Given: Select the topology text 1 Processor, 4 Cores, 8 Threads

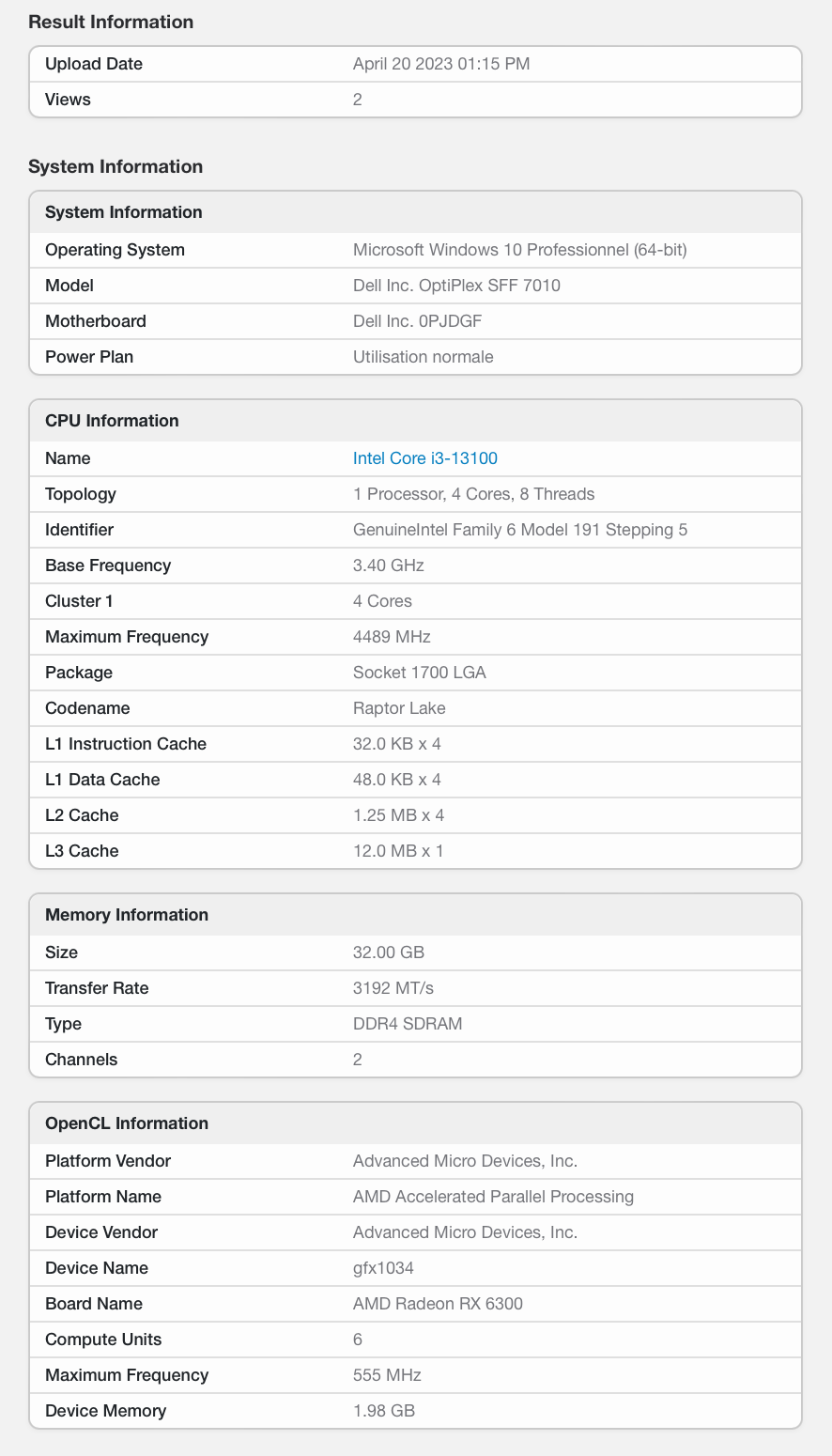Looking at the screenshot, I should pyautogui.click(x=473, y=494).
